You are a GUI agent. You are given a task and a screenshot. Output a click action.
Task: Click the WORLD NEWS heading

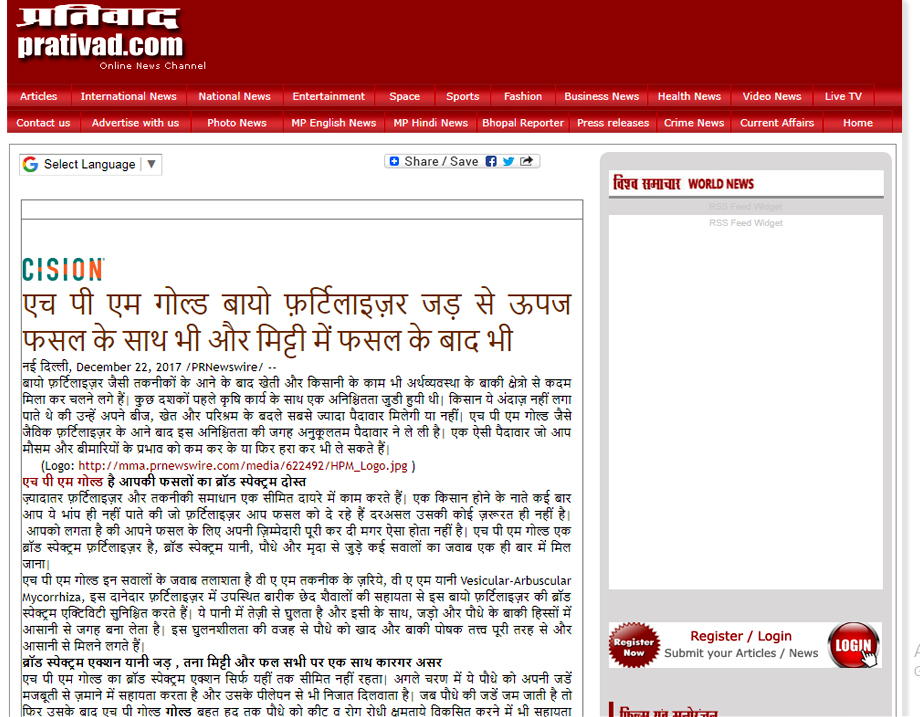pyautogui.click(x=721, y=184)
